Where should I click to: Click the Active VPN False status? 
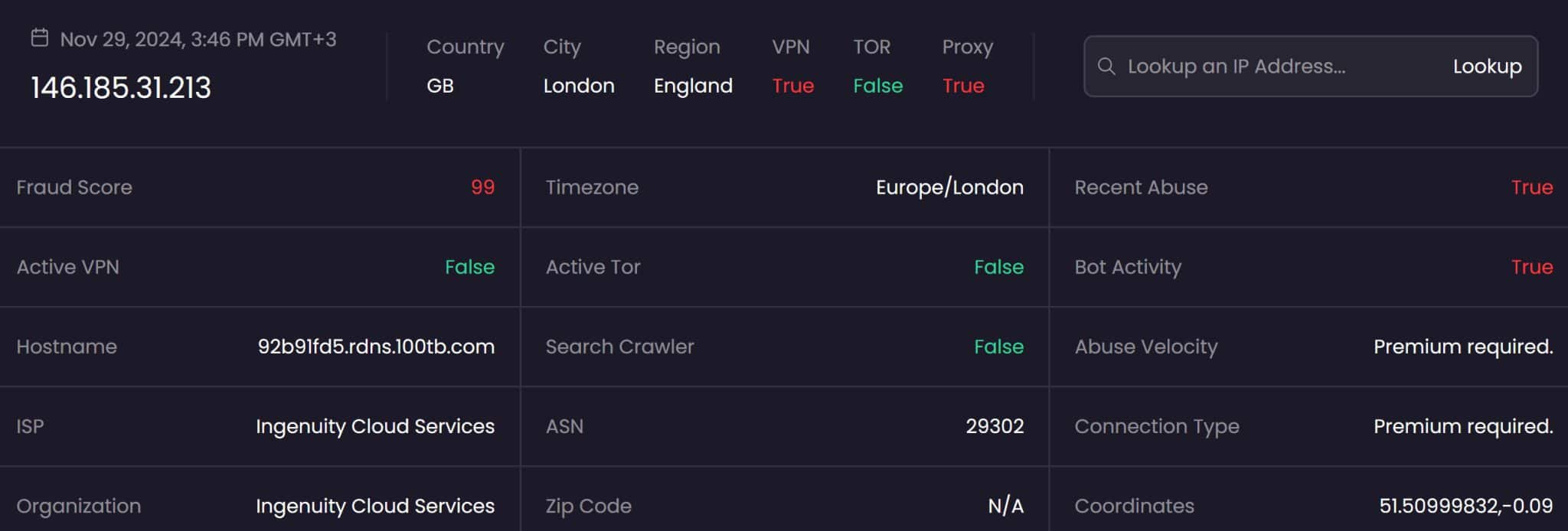(469, 267)
